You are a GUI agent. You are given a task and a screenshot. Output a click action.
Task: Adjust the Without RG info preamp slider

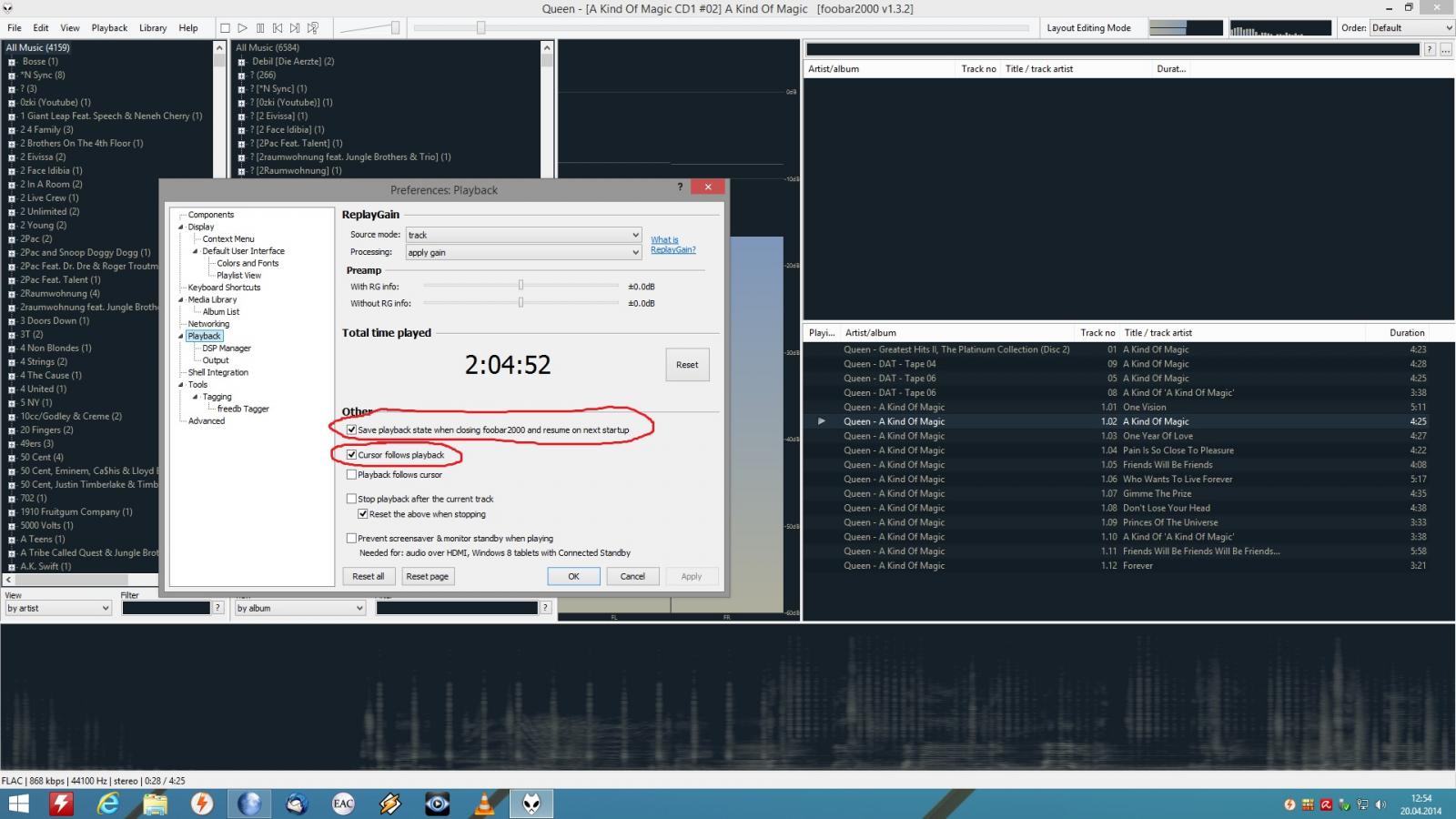[x=521, y=303]
